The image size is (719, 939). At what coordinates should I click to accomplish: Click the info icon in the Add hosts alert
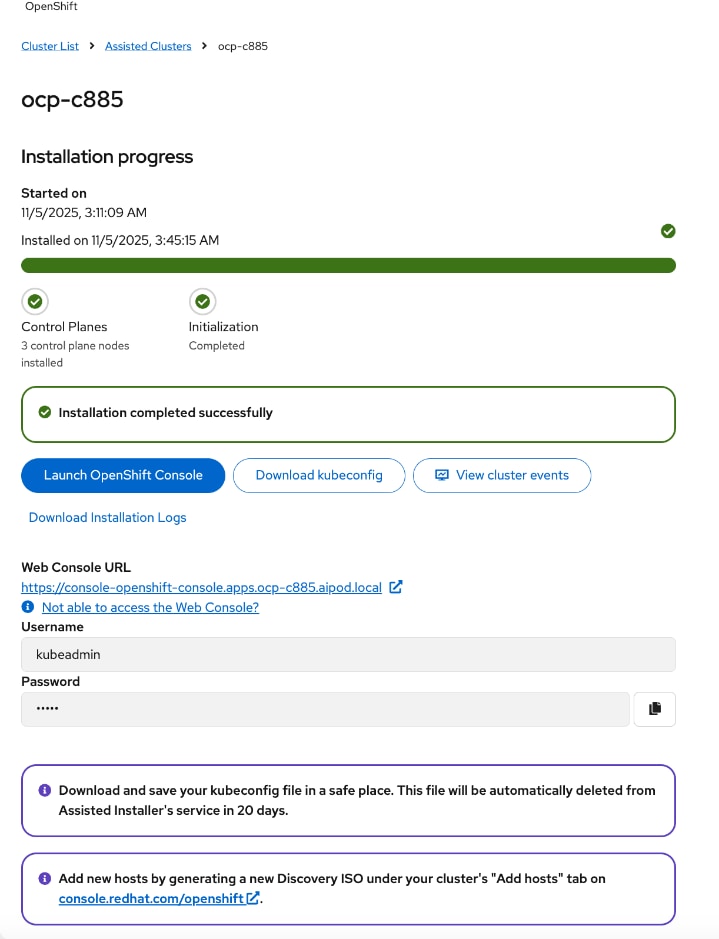tap(43, 878)
